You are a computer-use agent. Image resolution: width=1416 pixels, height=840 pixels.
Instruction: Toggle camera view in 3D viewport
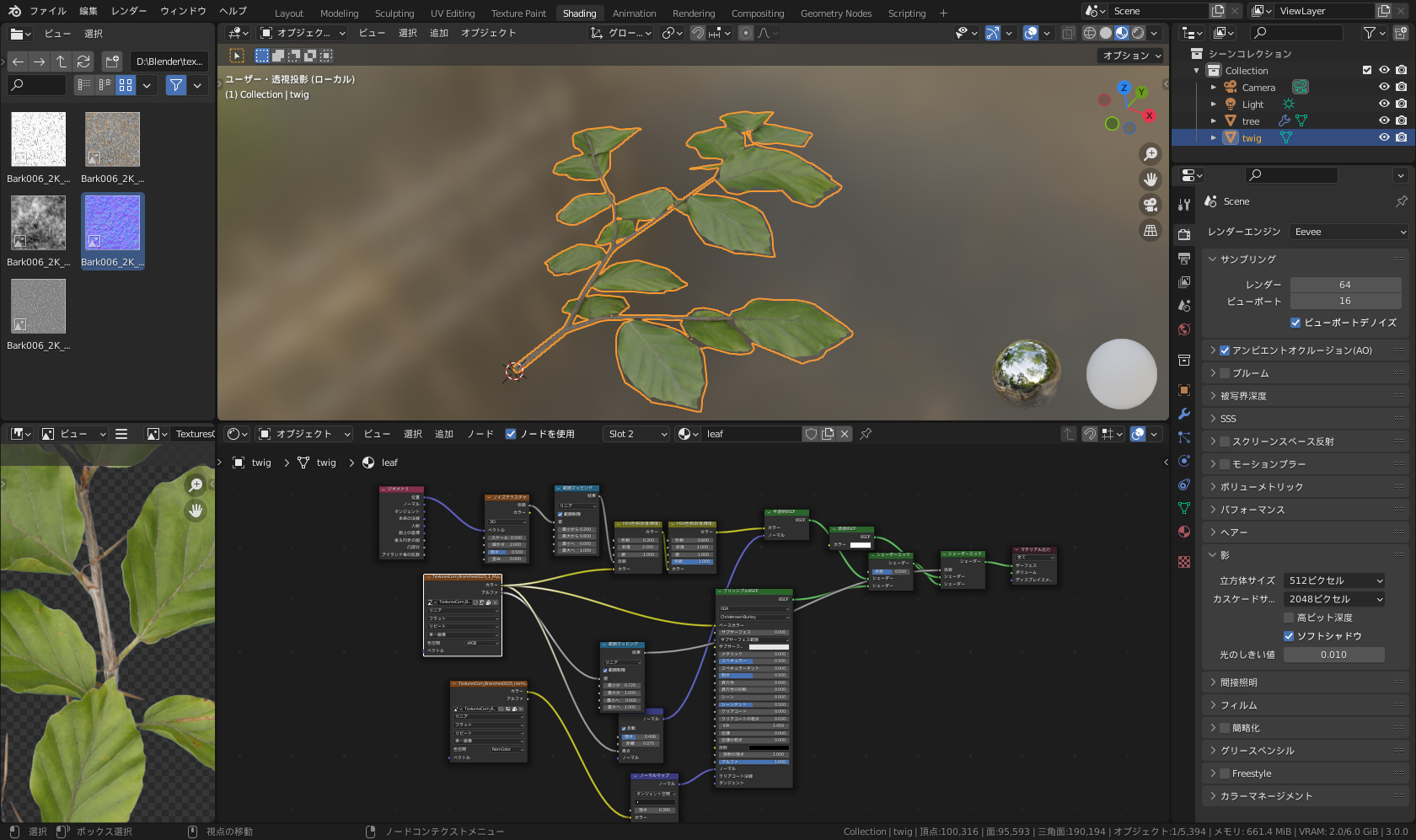1150,205
